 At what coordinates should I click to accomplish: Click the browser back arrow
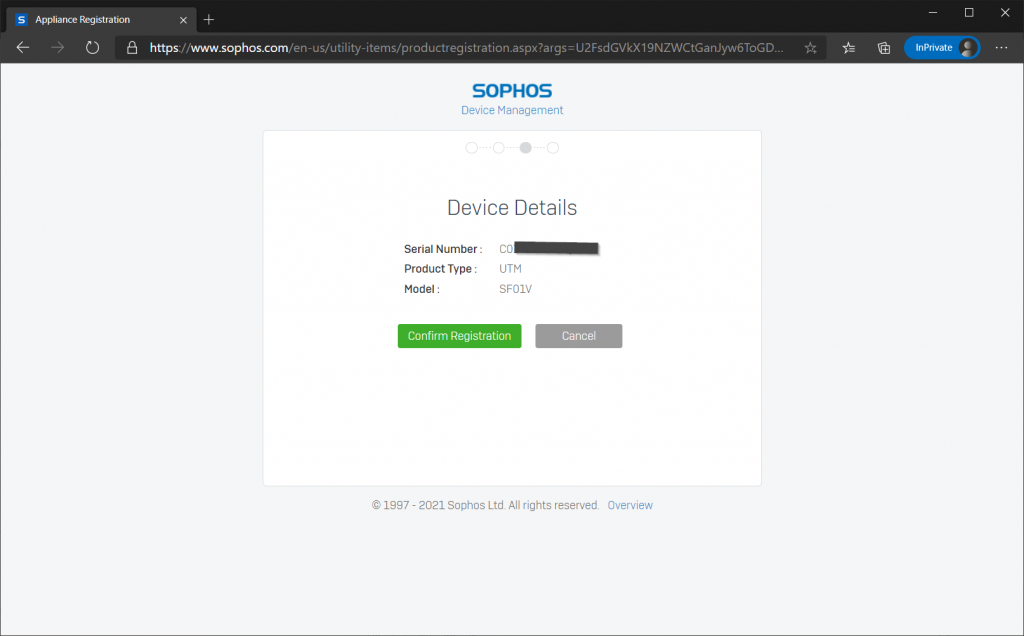23,48
